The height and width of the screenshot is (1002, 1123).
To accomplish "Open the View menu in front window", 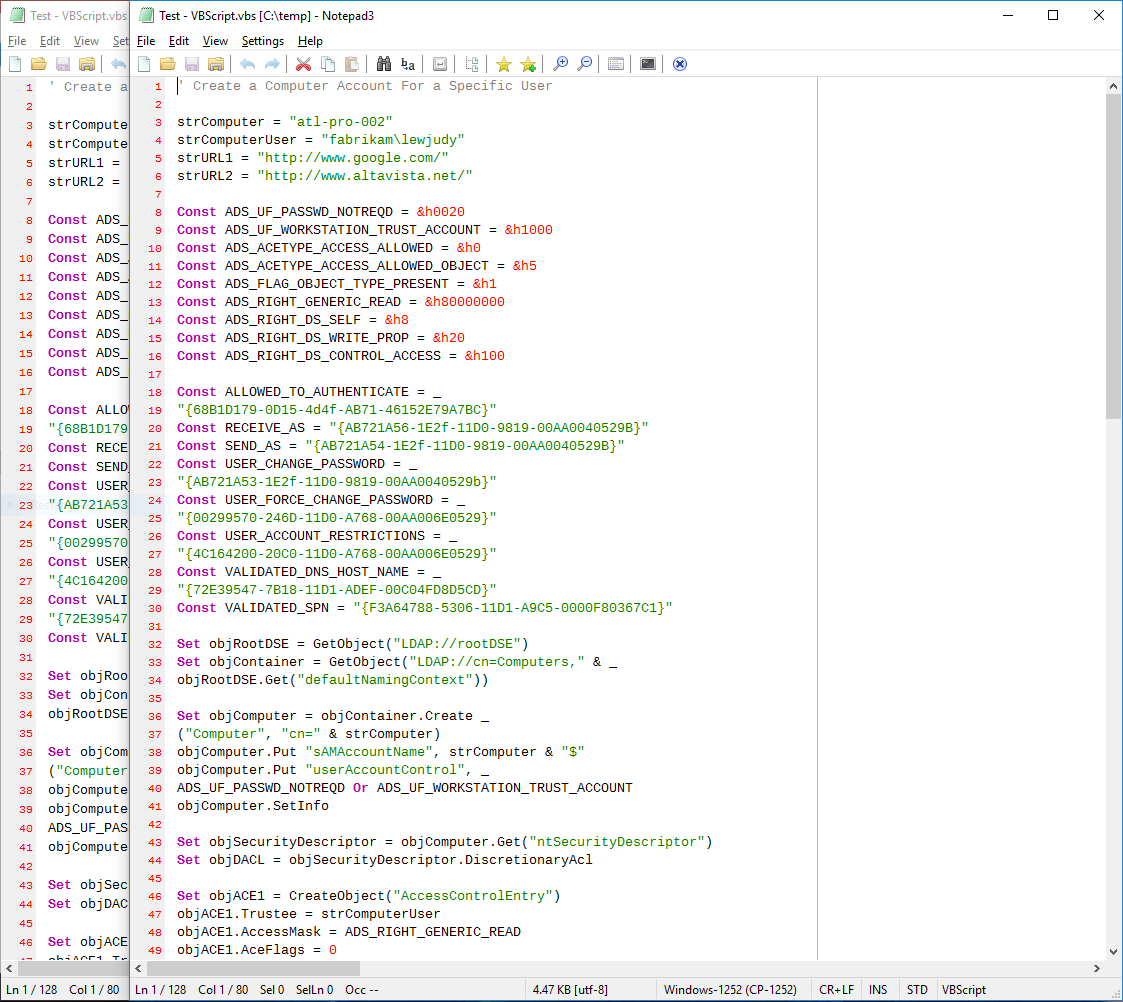I will tap(215, 41).
